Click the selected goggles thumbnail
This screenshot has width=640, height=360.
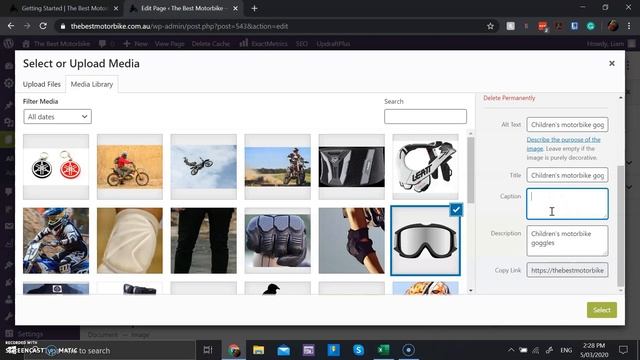[425, 241]
